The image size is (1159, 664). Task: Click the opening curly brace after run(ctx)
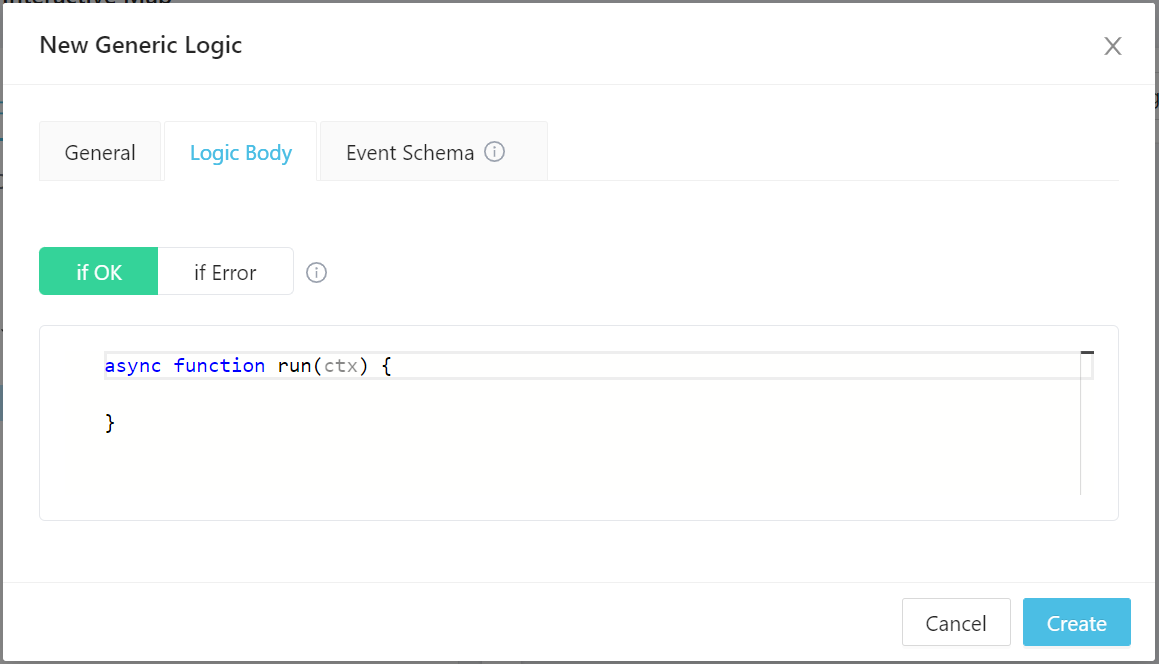tap(387, 366)
